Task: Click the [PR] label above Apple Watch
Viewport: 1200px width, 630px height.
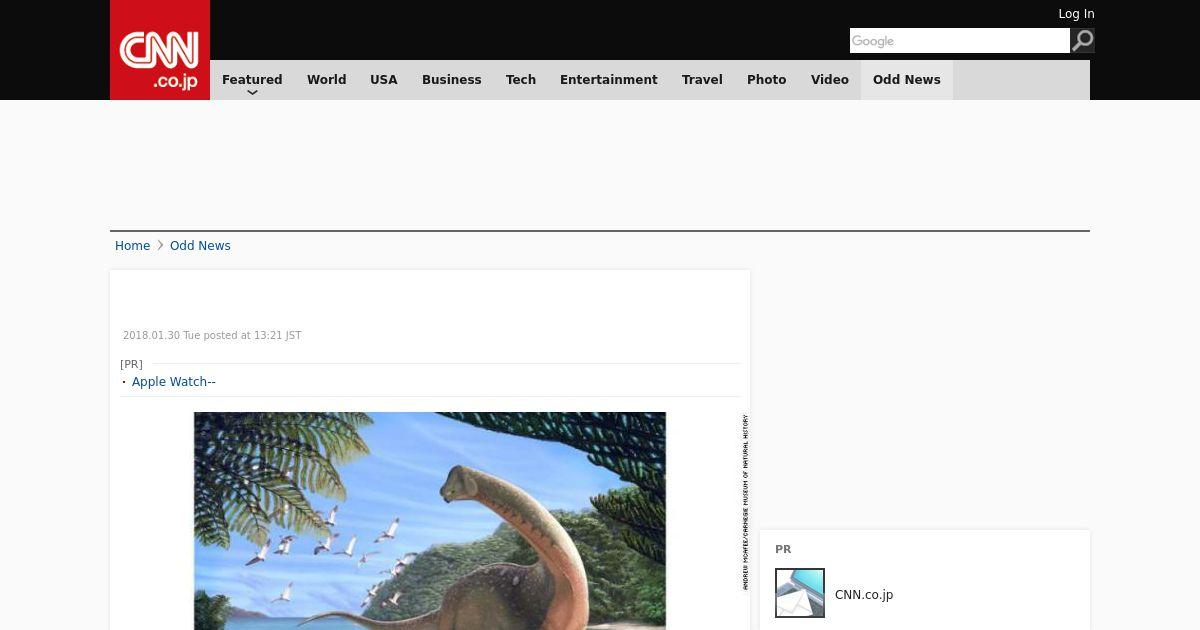Action: 131,364
